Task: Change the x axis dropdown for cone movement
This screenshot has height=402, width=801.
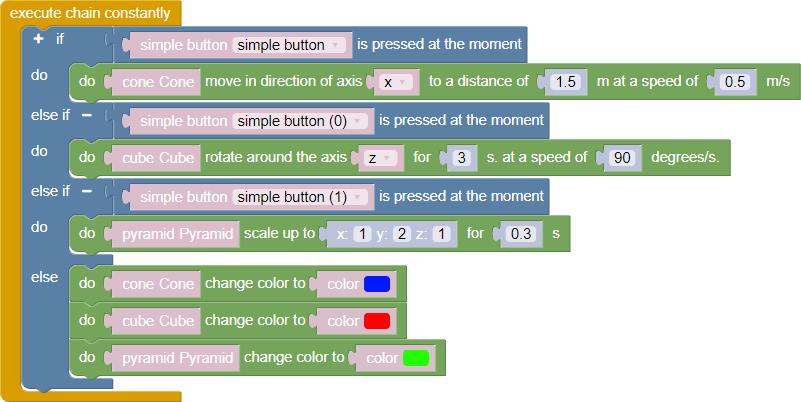Action: (397, 82)
